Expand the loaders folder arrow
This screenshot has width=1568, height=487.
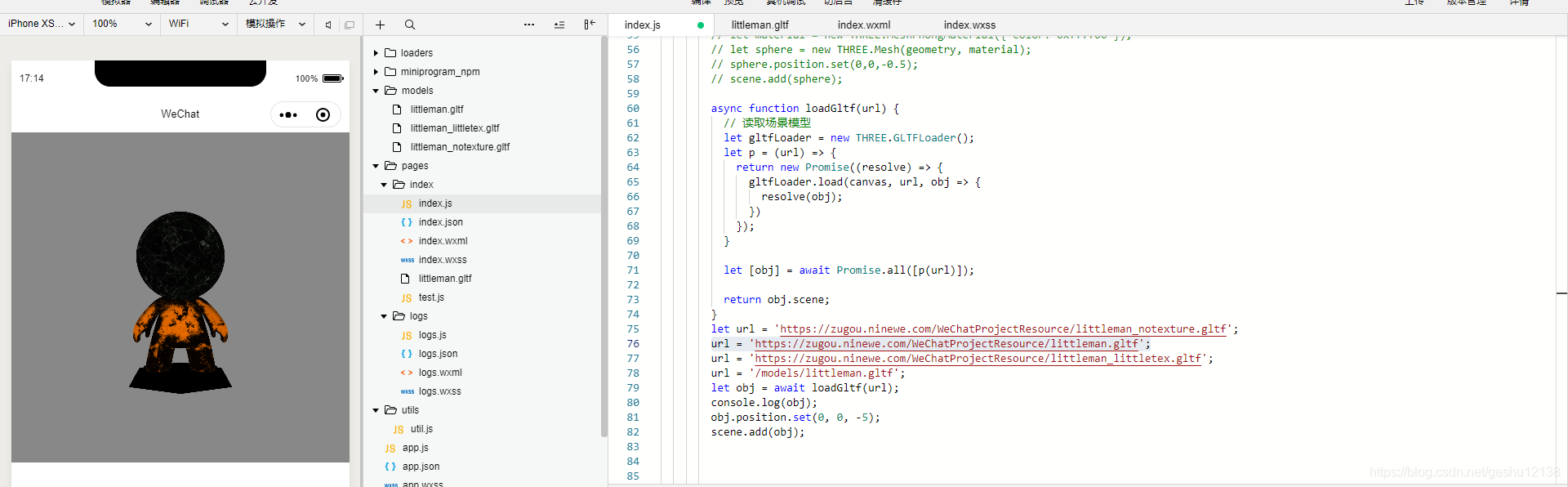pos(376,53)
